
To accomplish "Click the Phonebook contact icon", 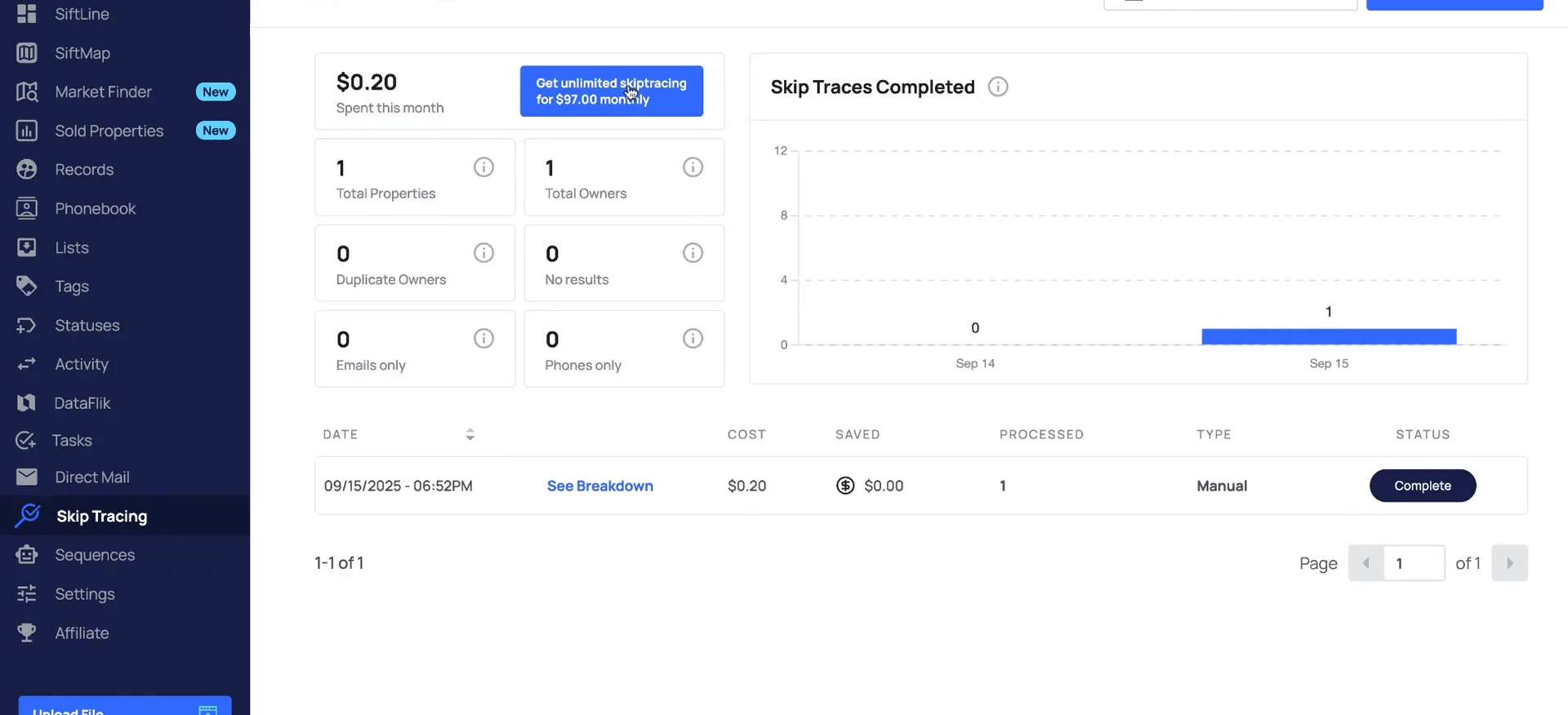I will click(27, 209).
